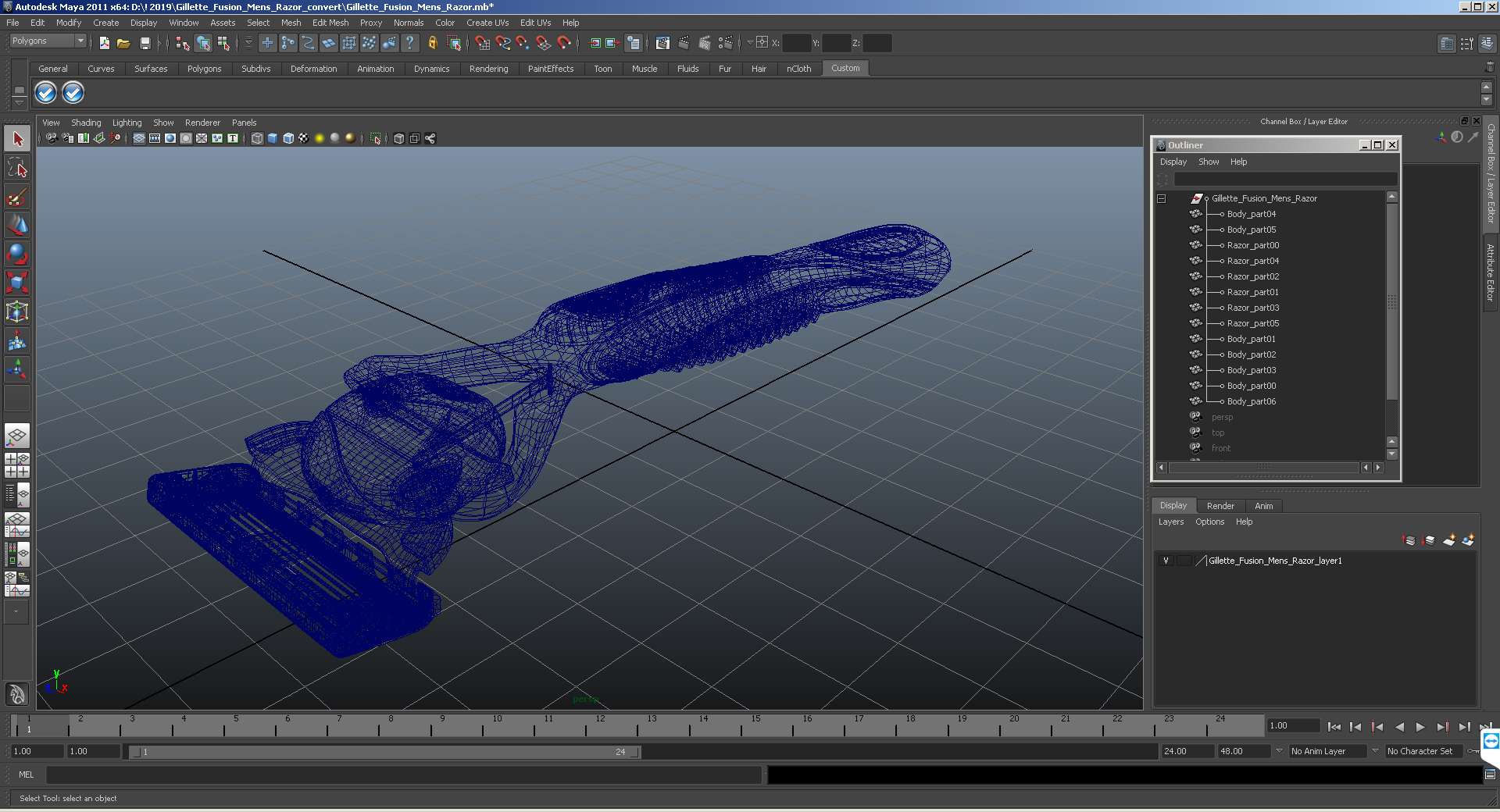Activate the Scale tool cube icon

tap(17, 282)
